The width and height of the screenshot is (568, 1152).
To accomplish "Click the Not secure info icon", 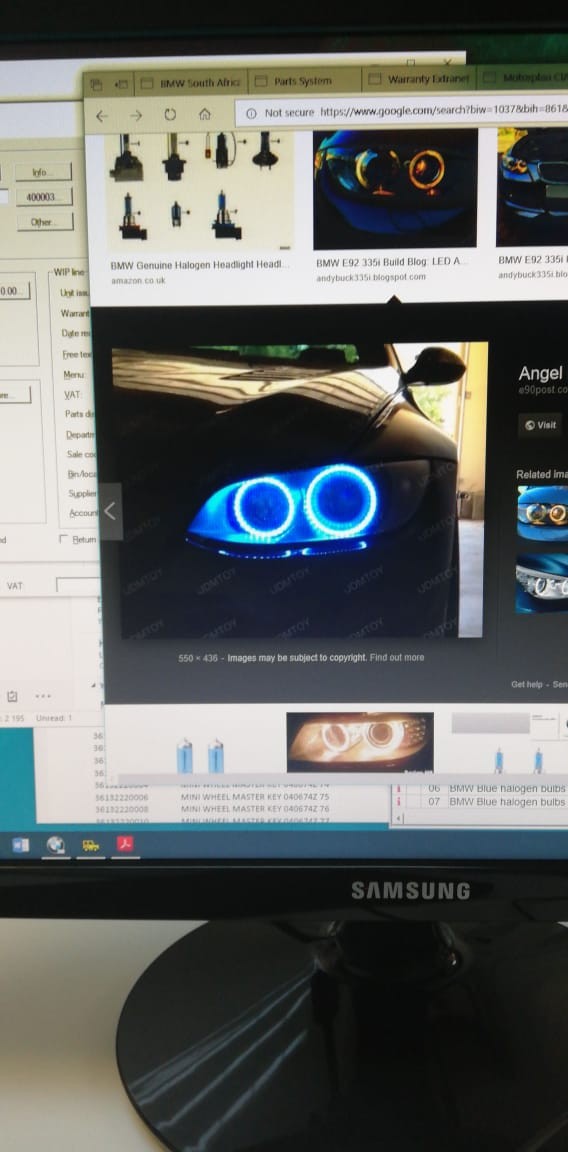I will [251, 113].
